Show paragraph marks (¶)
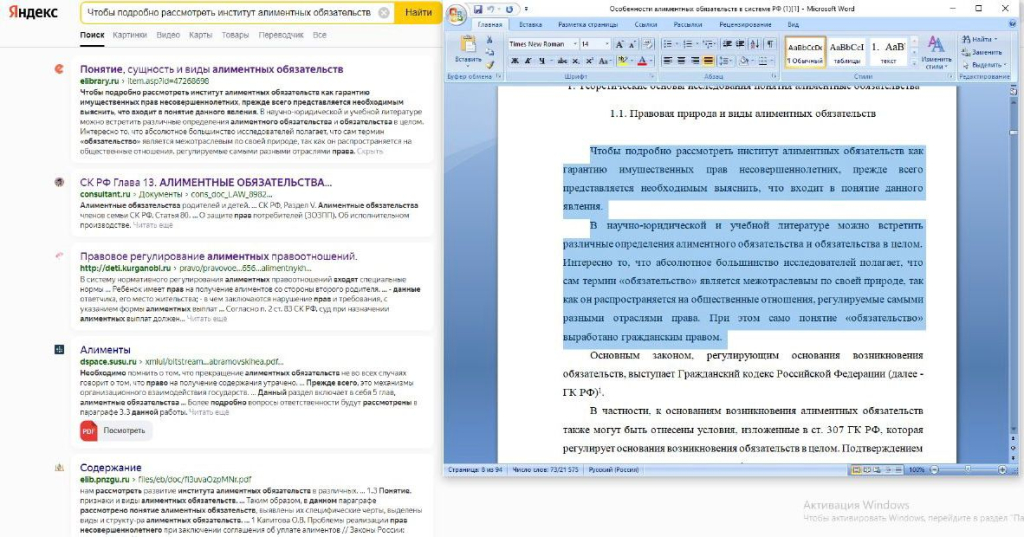Image resolution: width=1024 pixels, height=537 pixels. (x=770, y=44)
